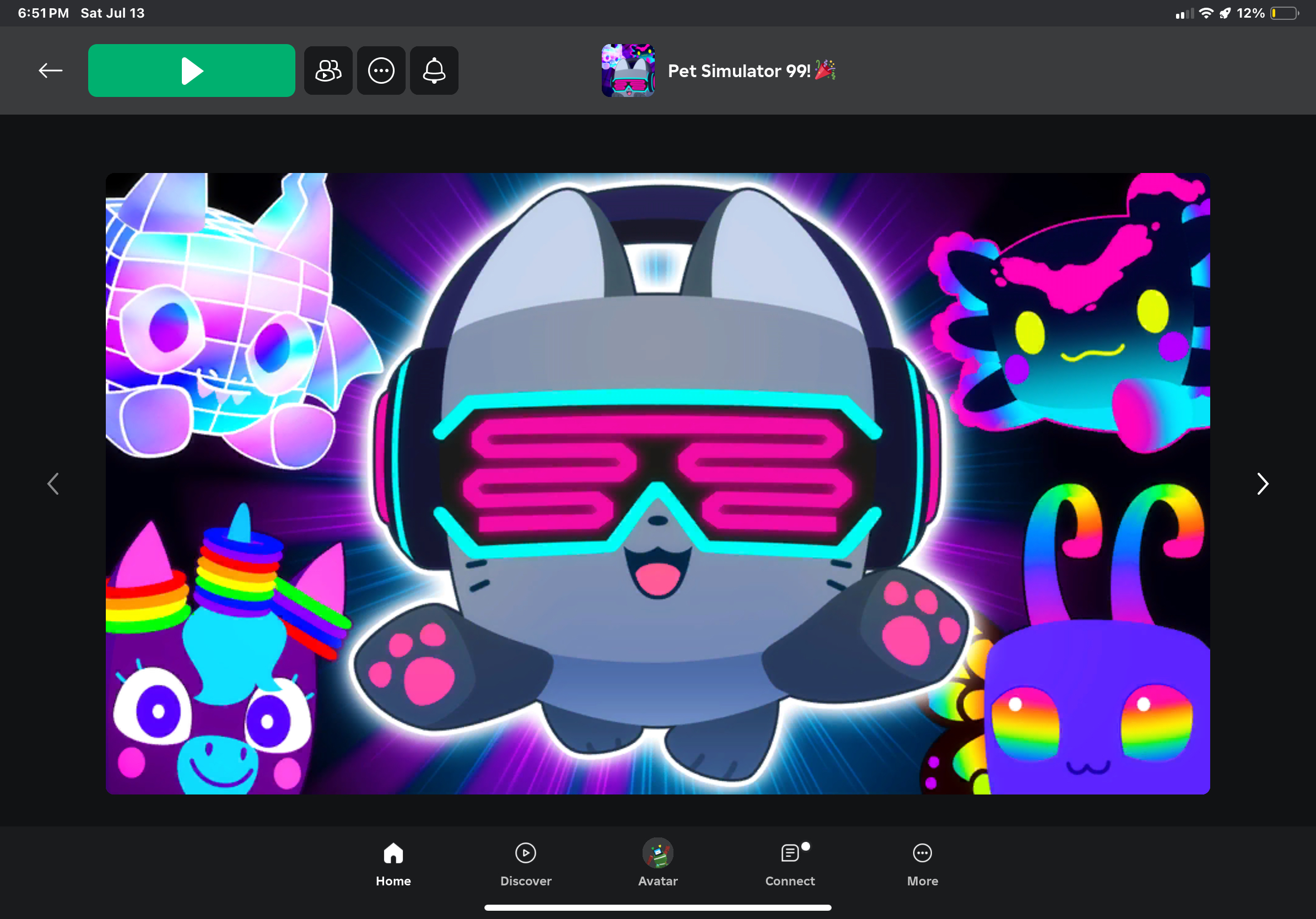Tap the Home icon in the bottom bar

(393, 853)
